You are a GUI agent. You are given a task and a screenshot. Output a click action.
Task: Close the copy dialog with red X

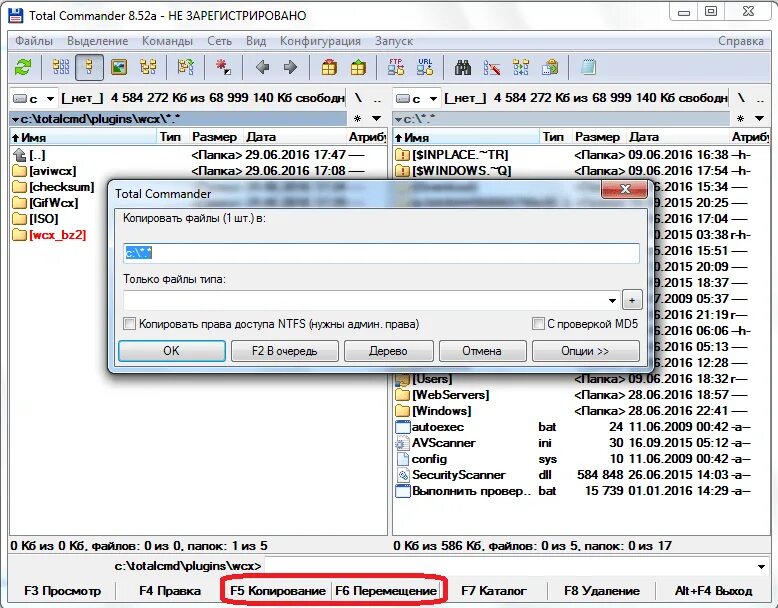pos(624,189)
